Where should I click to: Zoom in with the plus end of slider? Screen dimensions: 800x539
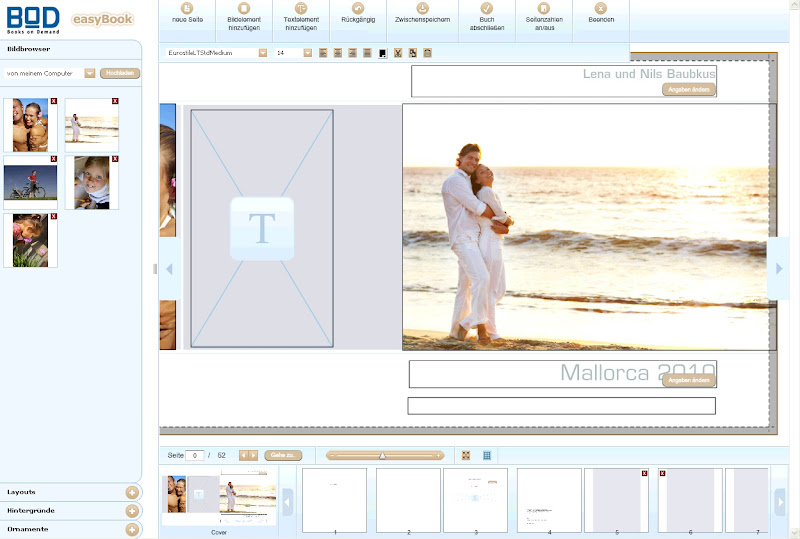point(438,455)
